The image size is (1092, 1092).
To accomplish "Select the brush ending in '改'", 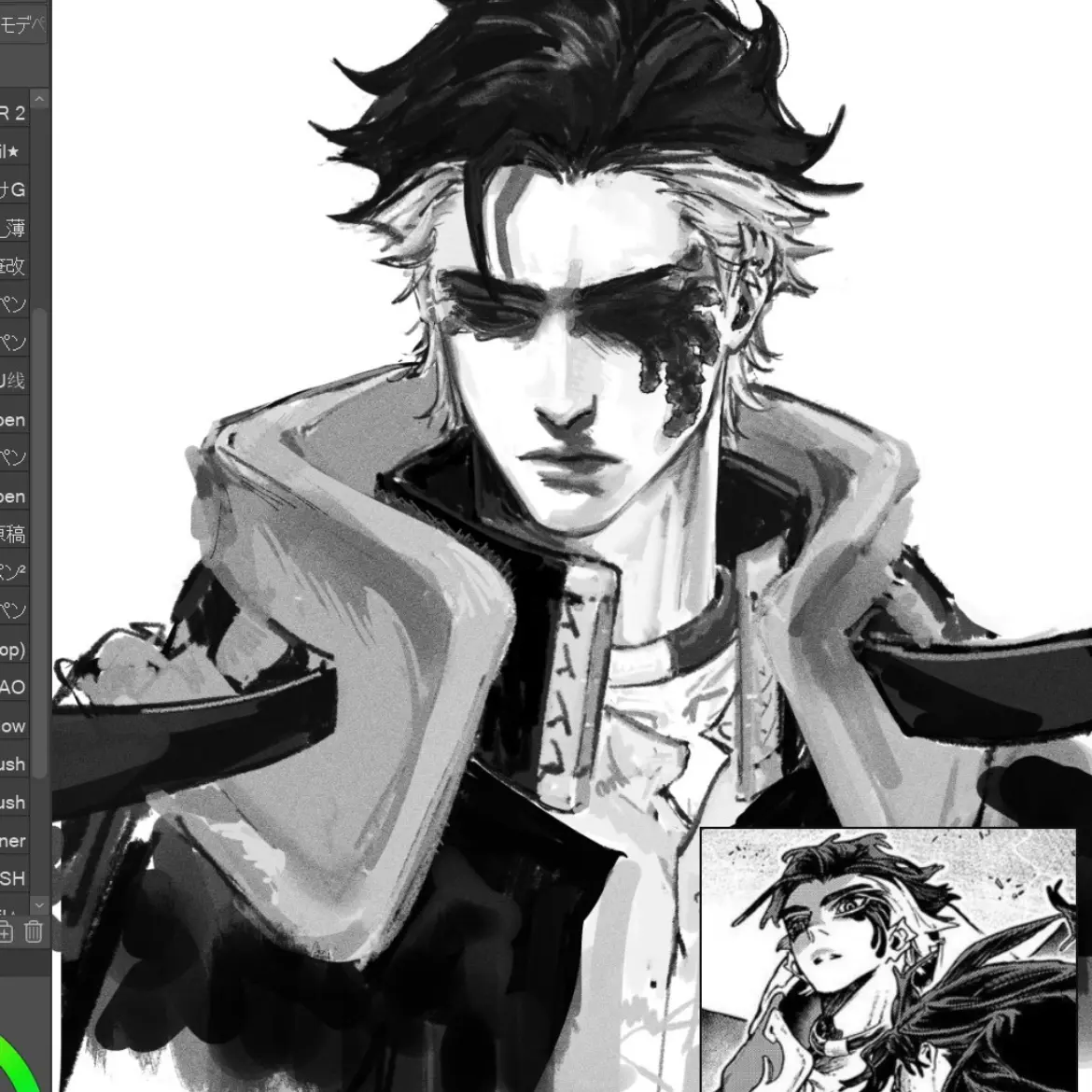I will [13, 266].
